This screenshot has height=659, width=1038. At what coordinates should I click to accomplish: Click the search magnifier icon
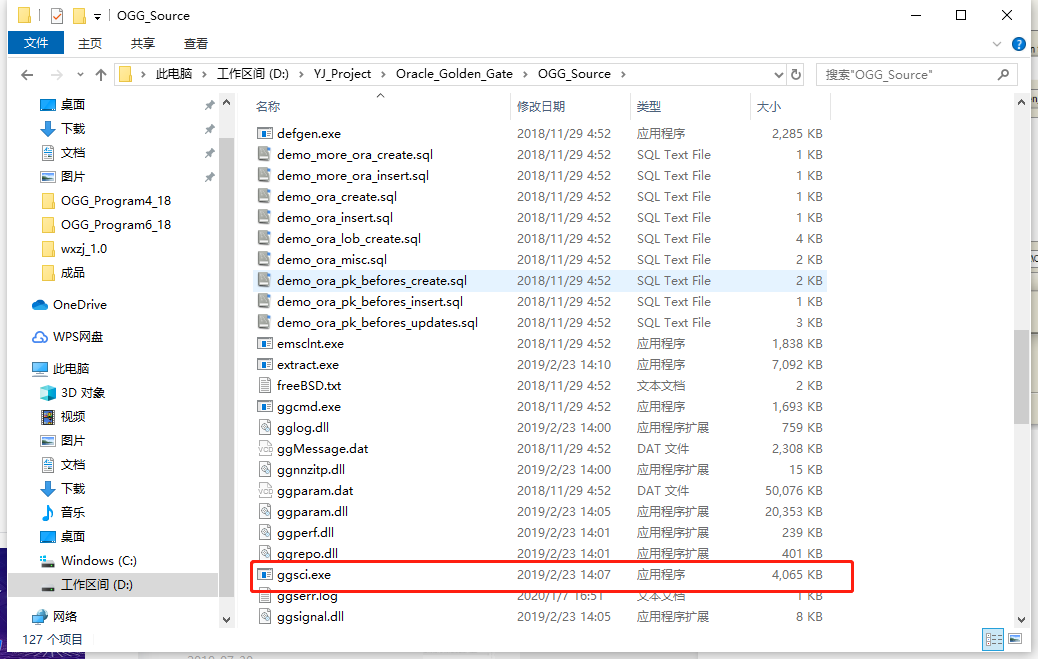(1004, 74)
